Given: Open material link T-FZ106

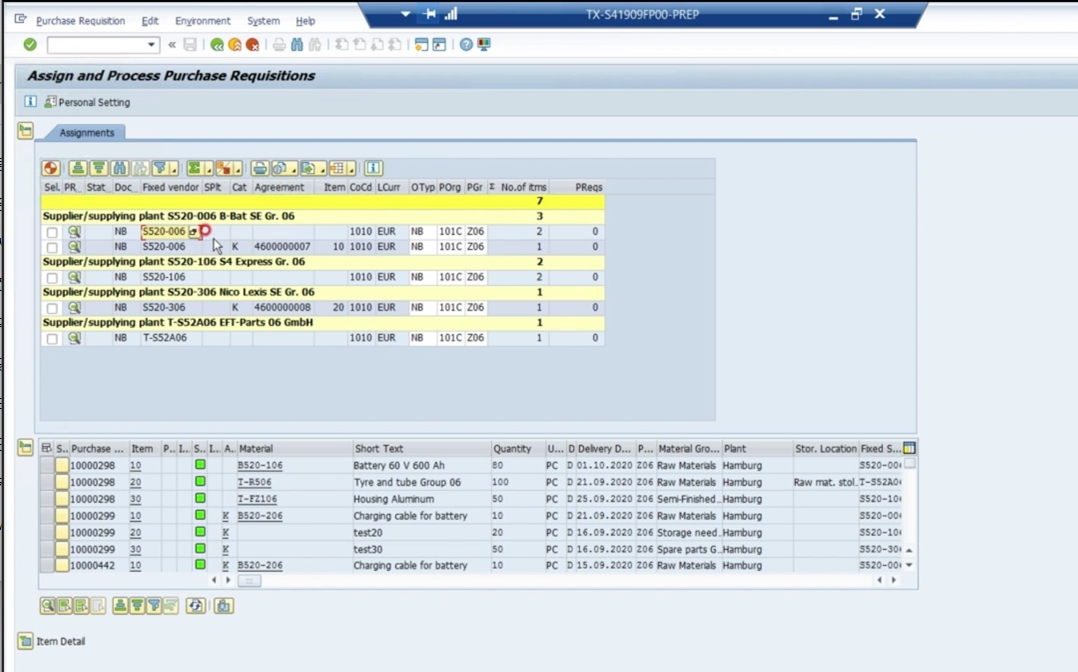Looking at the screenshot, I should point(257,499).
